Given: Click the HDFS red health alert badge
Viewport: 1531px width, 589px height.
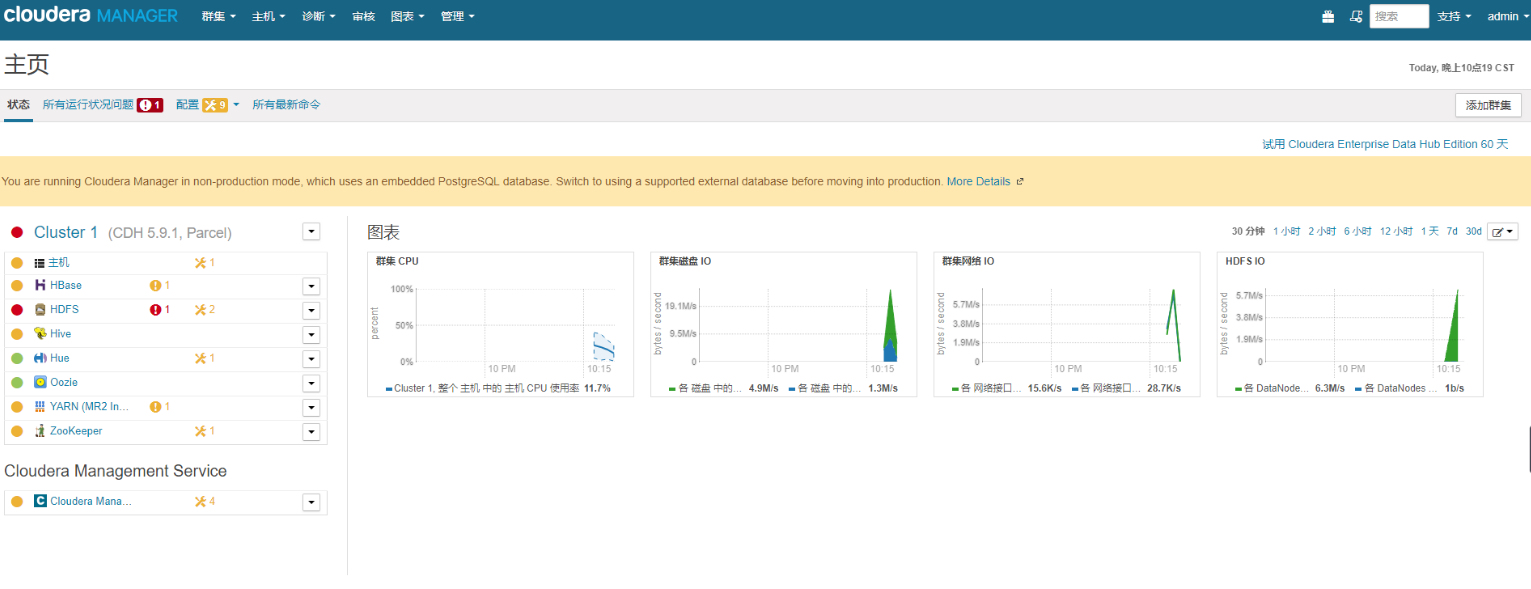Looking at the screenshot, I should click(x=155, y=310).
